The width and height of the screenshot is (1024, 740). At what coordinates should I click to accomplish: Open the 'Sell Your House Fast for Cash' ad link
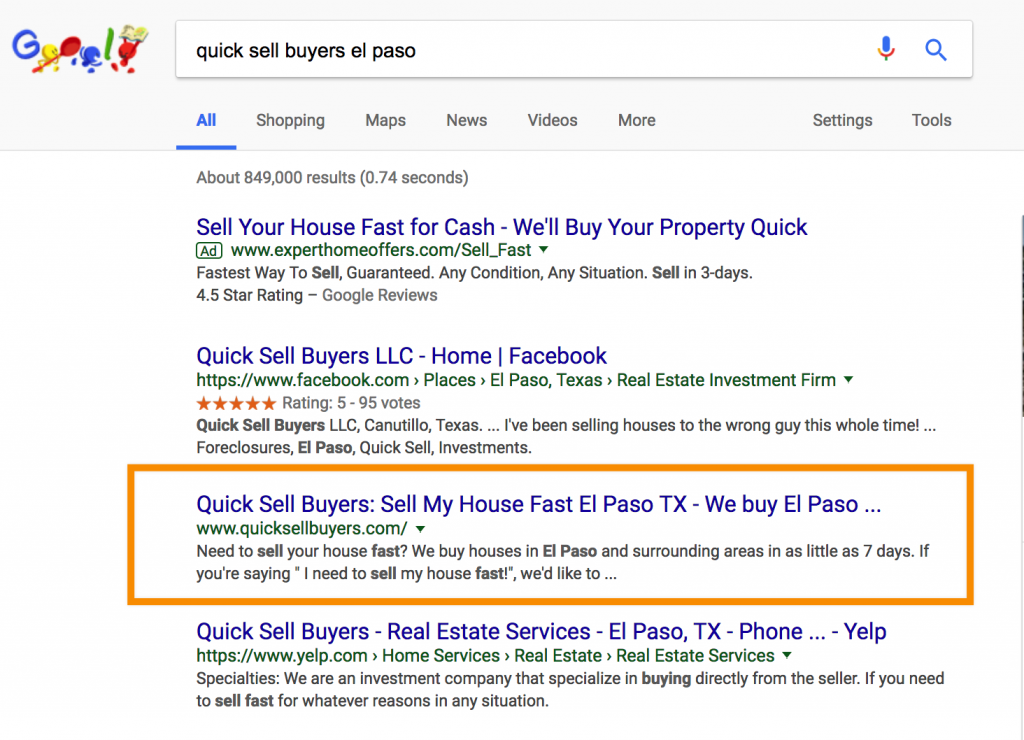click(502, 227)
